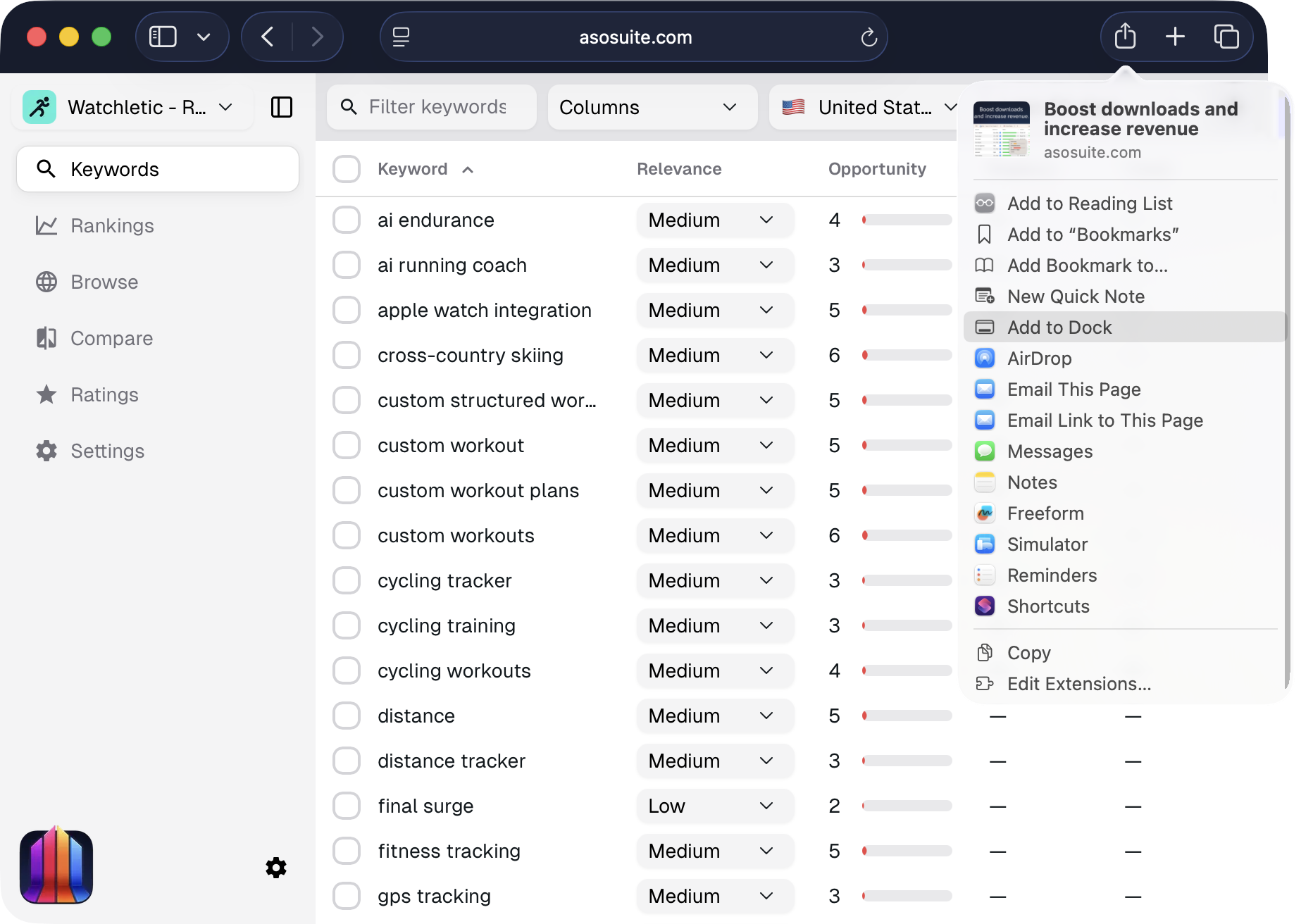
Task: Click the Filter keywords search field
Action: pos(438,107)
